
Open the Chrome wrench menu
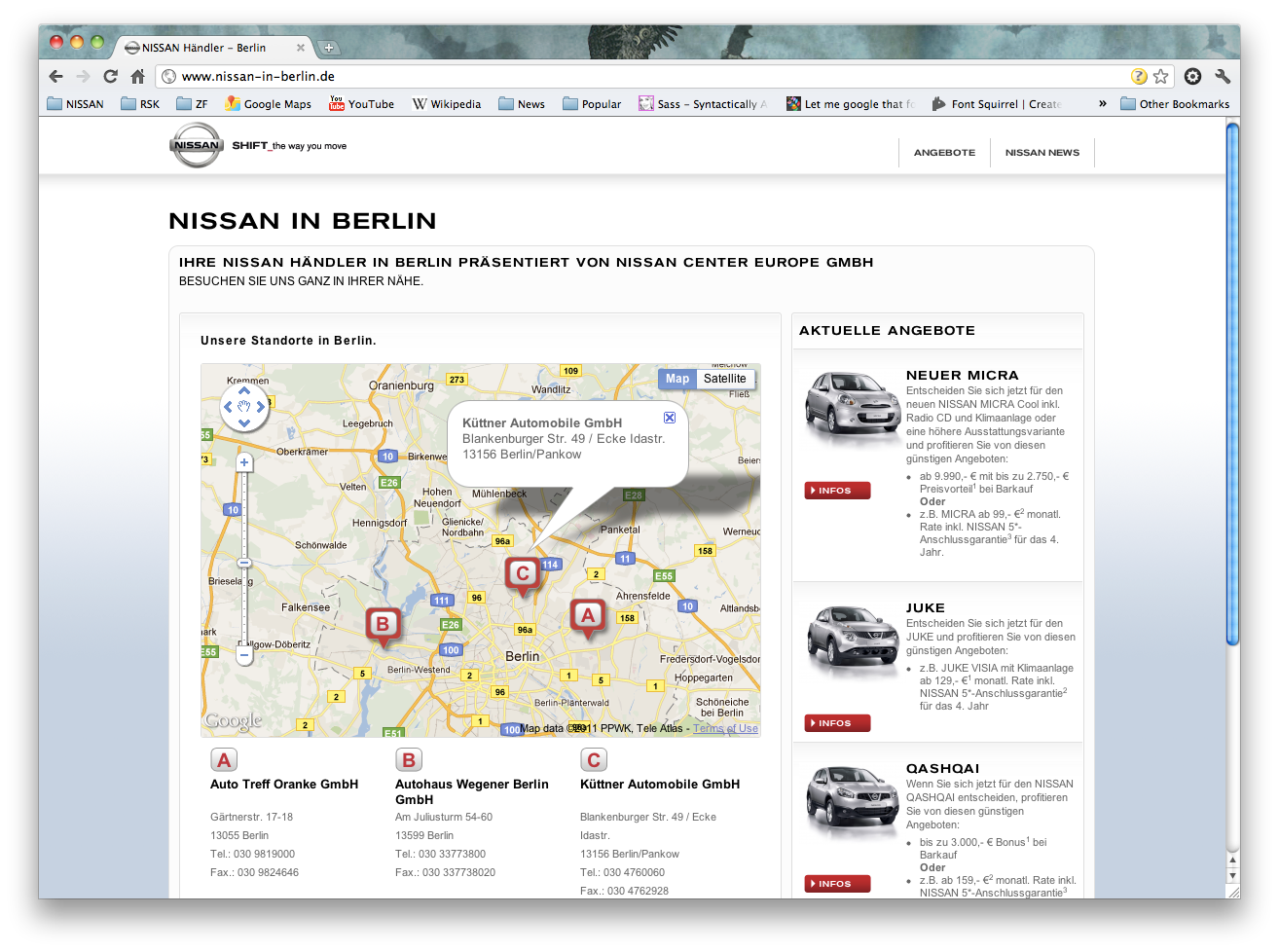click(1223, 76)
